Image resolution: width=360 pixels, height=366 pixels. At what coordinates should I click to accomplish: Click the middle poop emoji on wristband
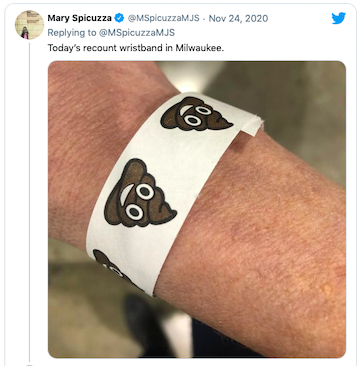click(139, 193)
